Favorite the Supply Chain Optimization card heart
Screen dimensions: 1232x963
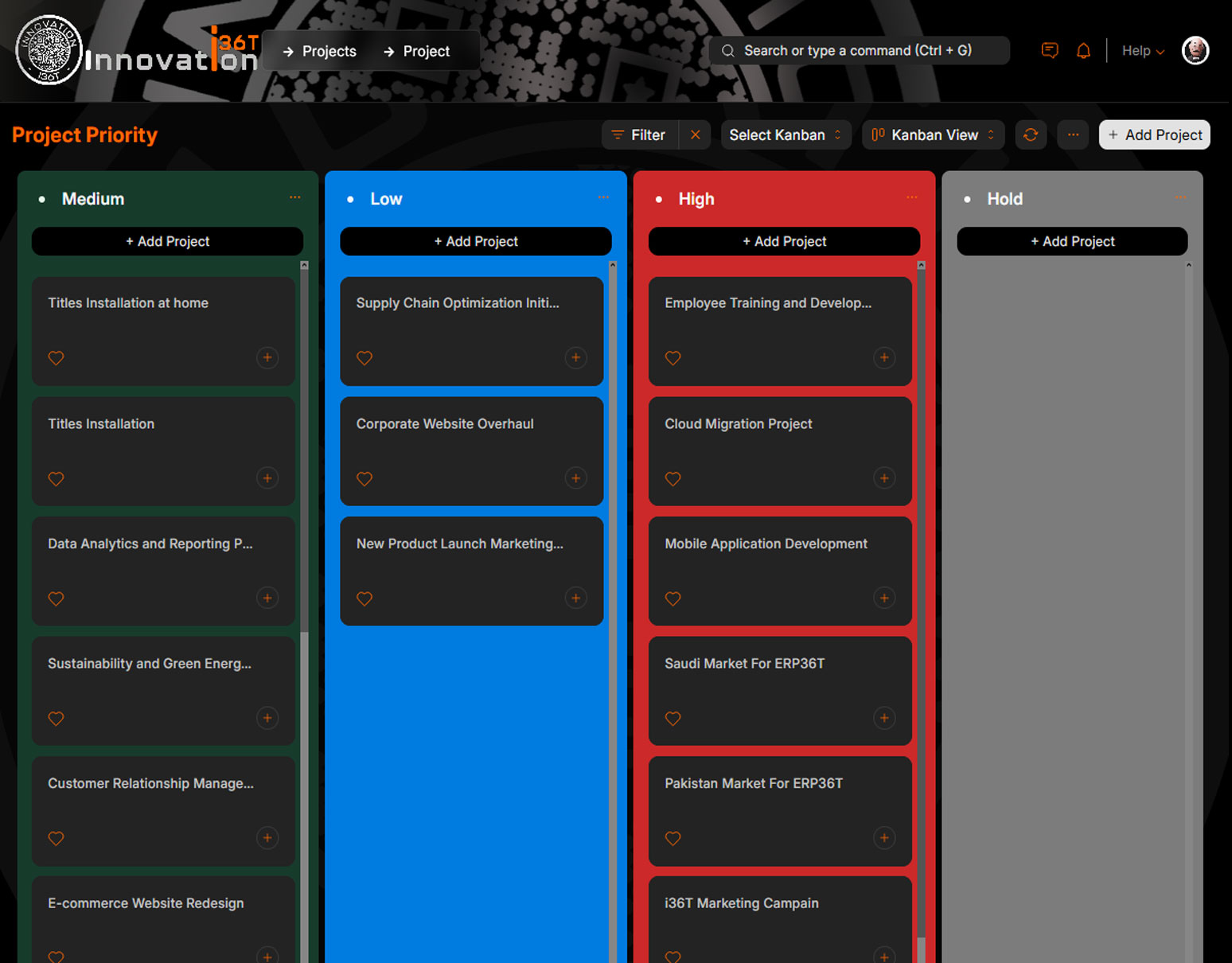click(365, 358)
